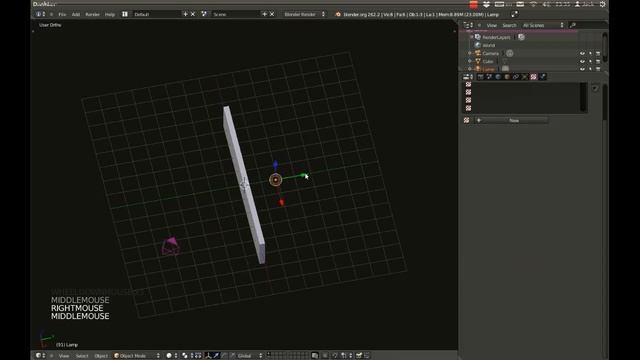Toggle Lamp selectability arrow icon
The width and height of the screenshot is (640, 360).
pos(590,69)
